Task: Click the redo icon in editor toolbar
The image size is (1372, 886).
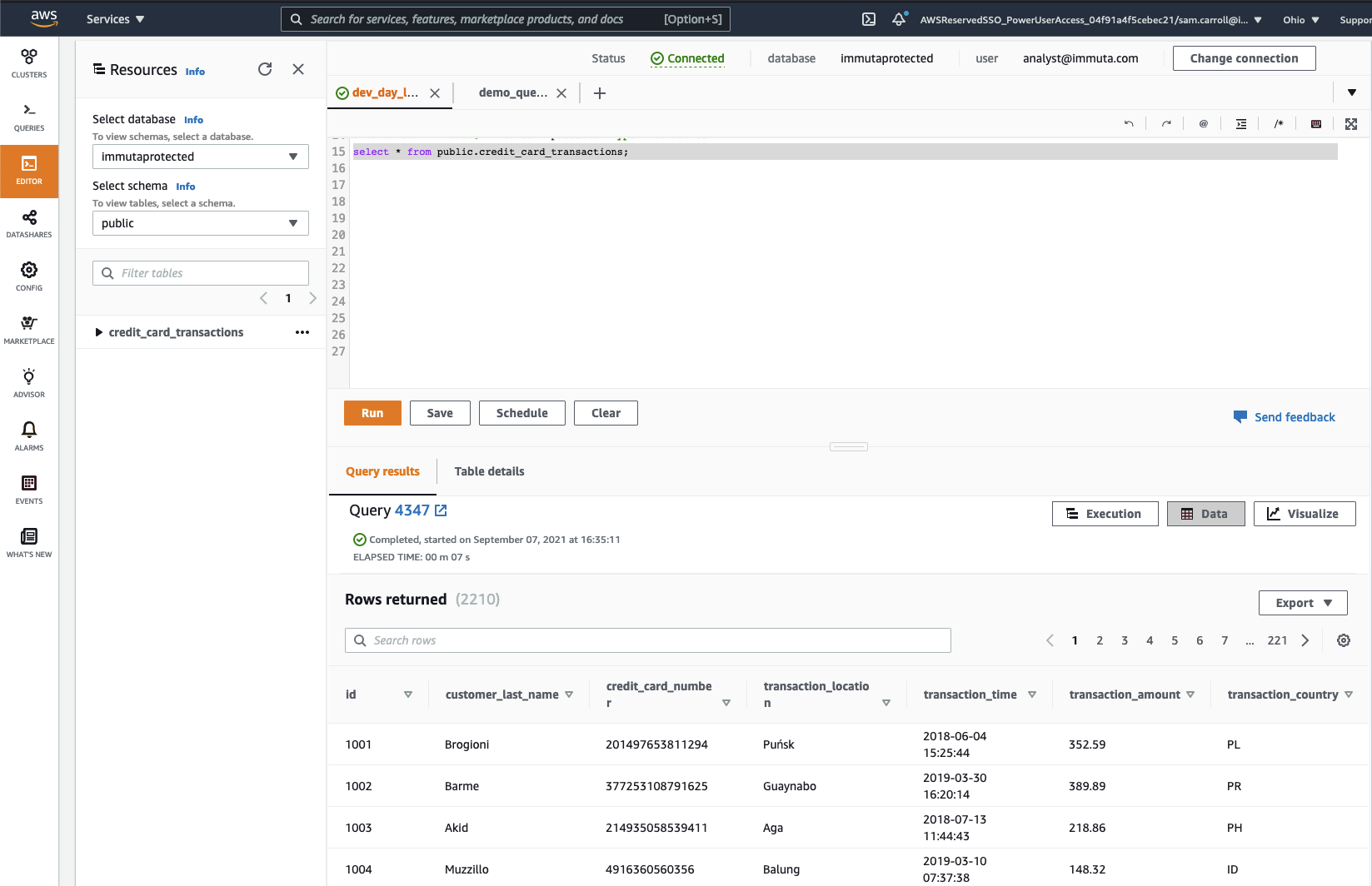Action: pyautogui.click(x=1166, y=123)
